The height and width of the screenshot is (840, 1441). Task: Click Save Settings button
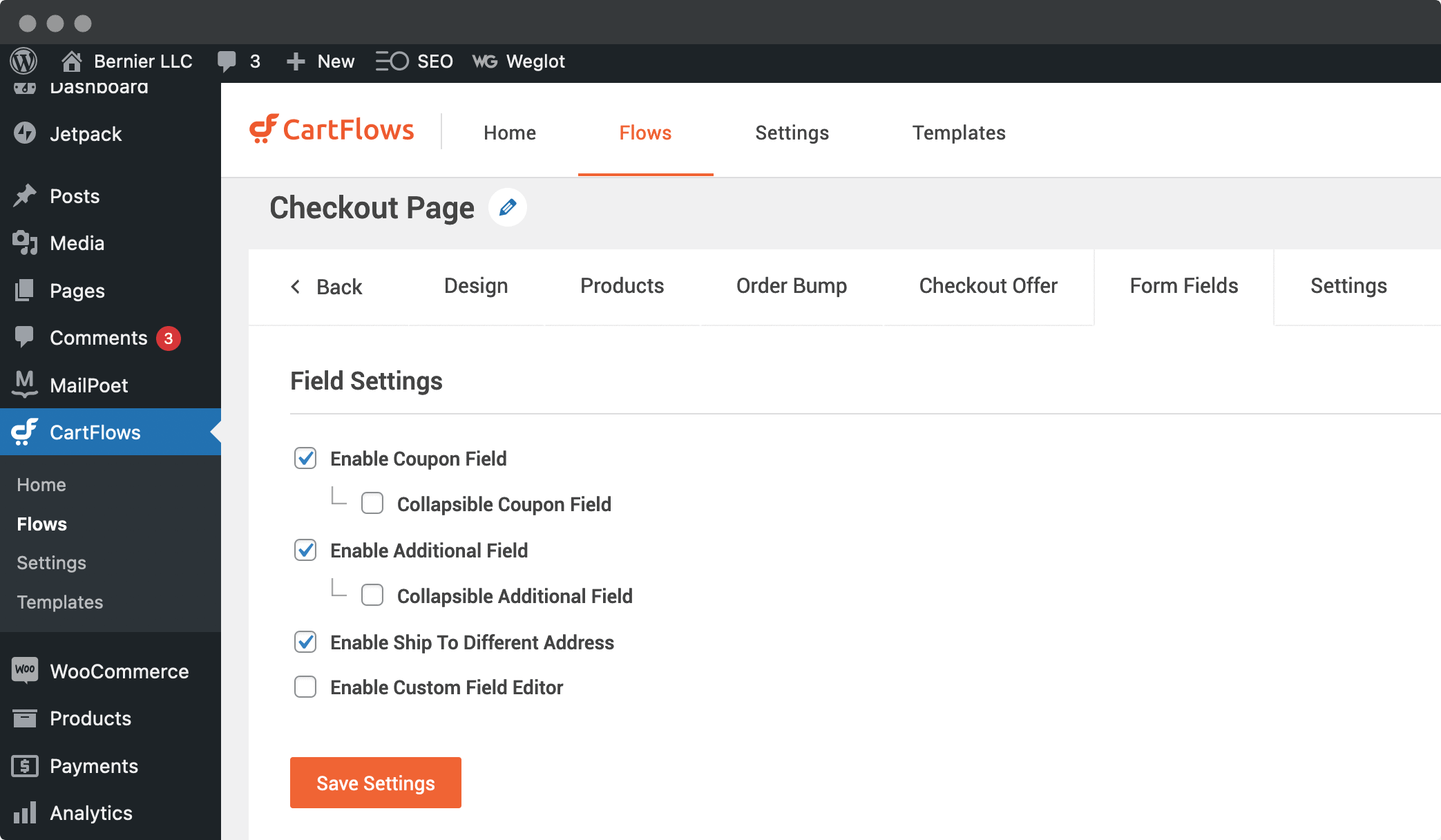tap(376, 783)
